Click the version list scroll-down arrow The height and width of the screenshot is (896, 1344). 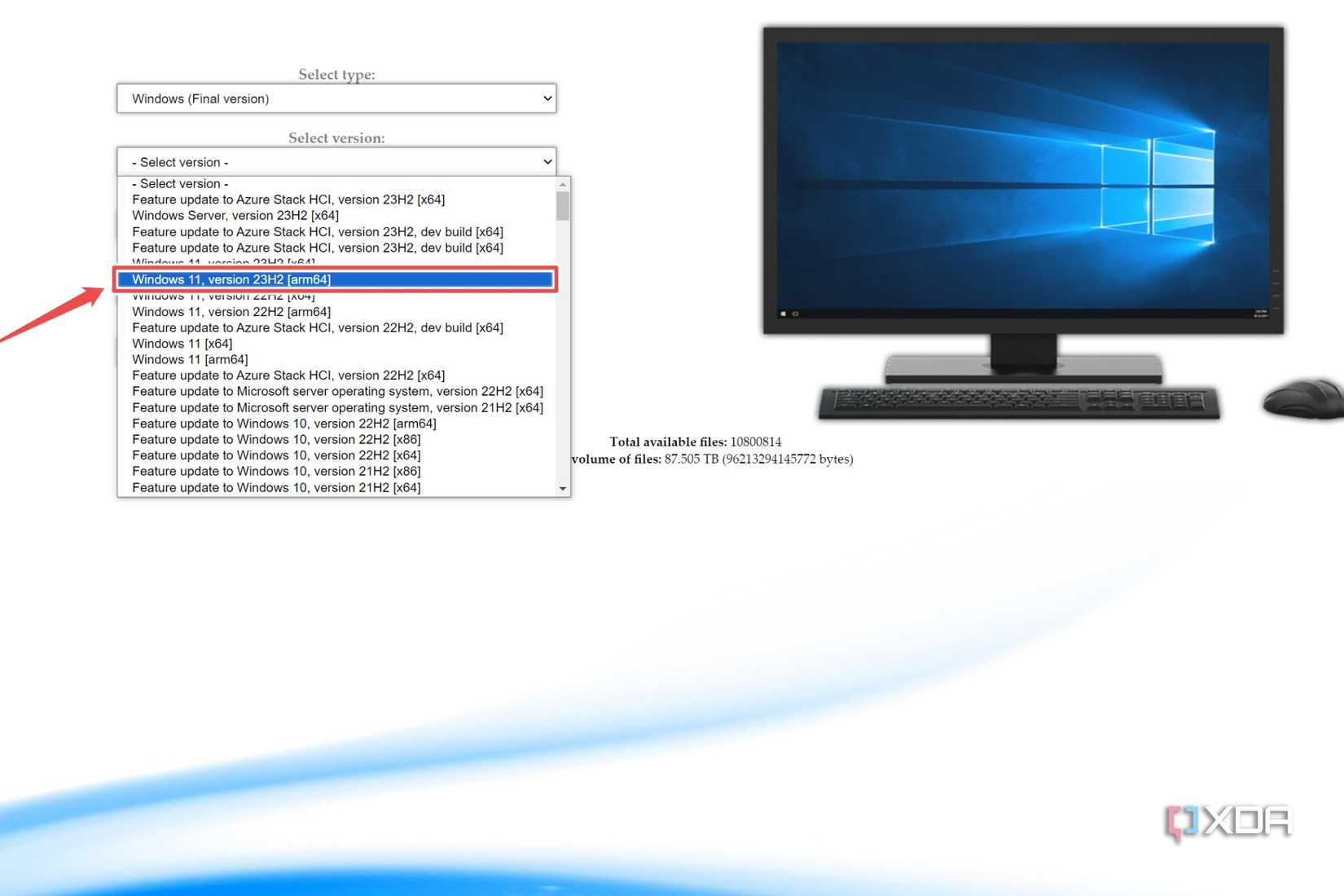(x=563, y=489)
